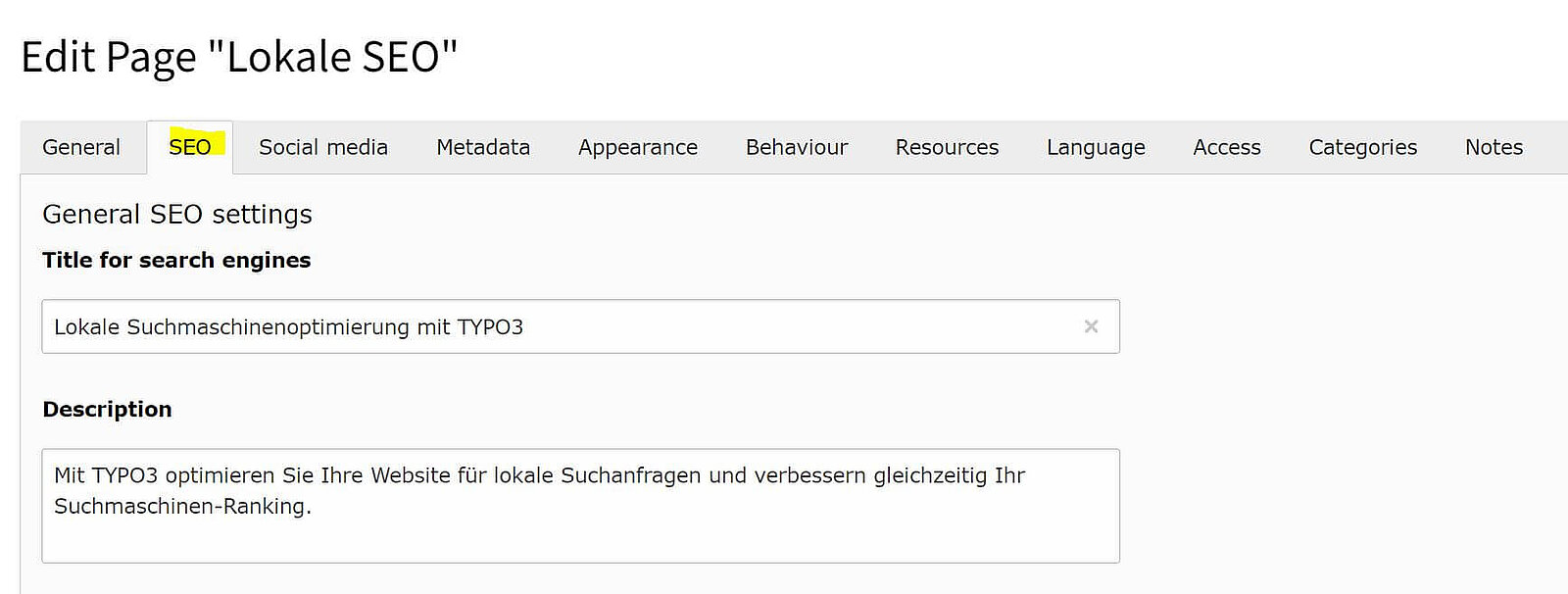The height and width of the screenshot is (594, 1568).
Task: Show the Behaviour tab
Action: click(x=797, y=147)
